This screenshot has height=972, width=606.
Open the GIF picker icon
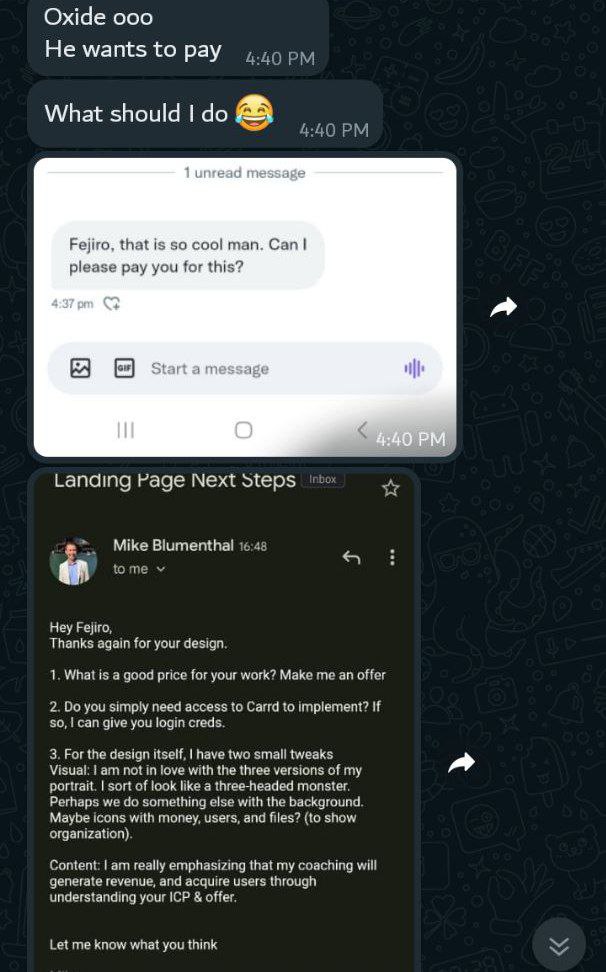point(125,368)
